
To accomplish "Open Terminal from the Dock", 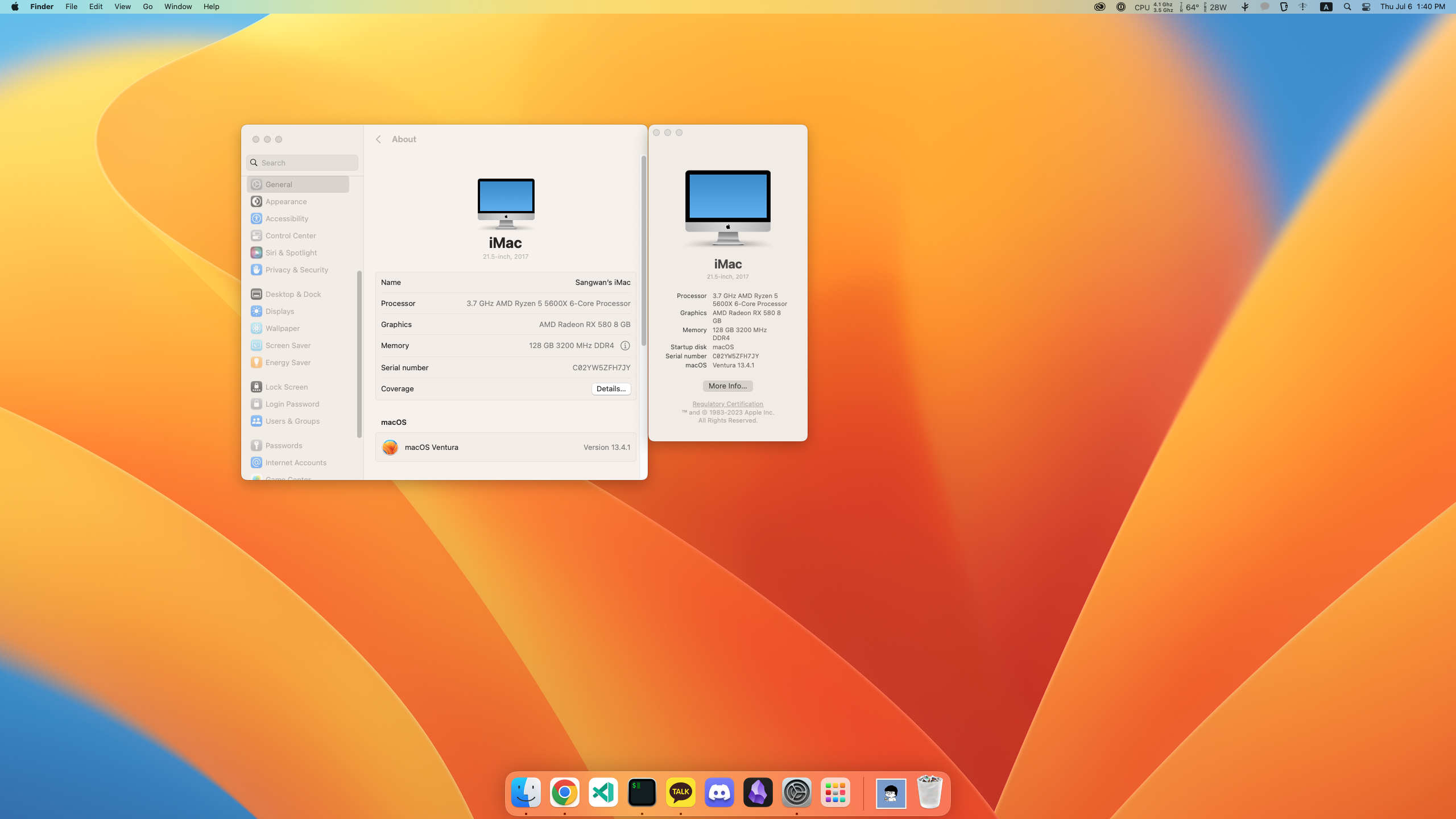I will point(642,792).
